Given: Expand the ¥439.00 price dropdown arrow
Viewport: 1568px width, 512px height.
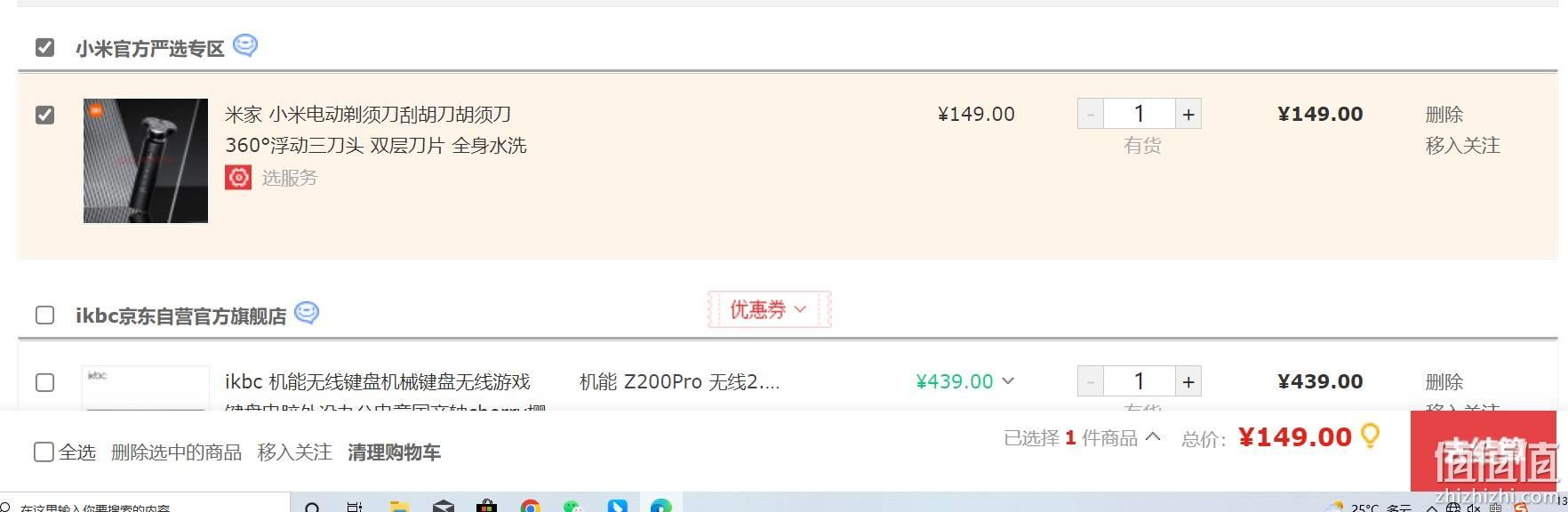Looking at the screenshot, I should point(1008,381).
